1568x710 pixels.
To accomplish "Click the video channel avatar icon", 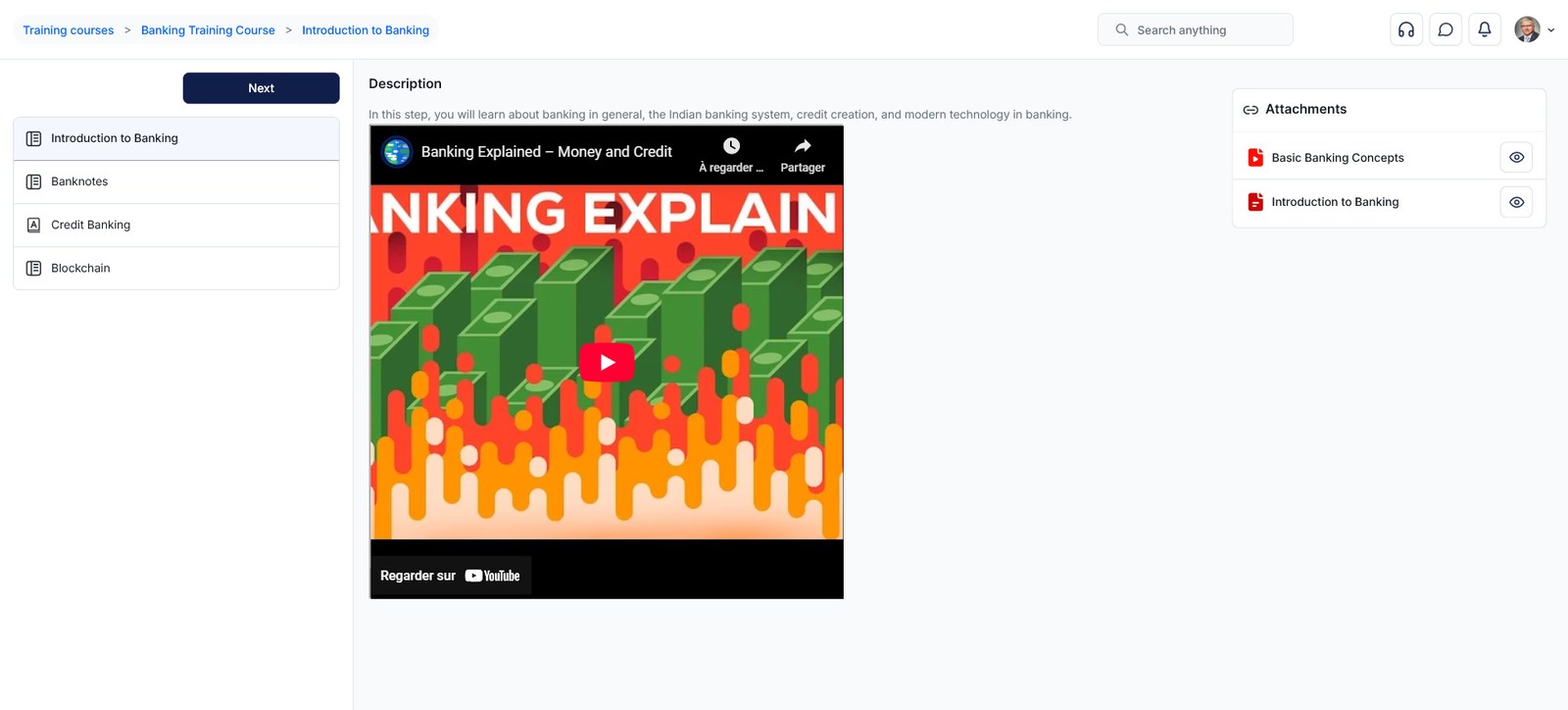I will tap(397, 152).
